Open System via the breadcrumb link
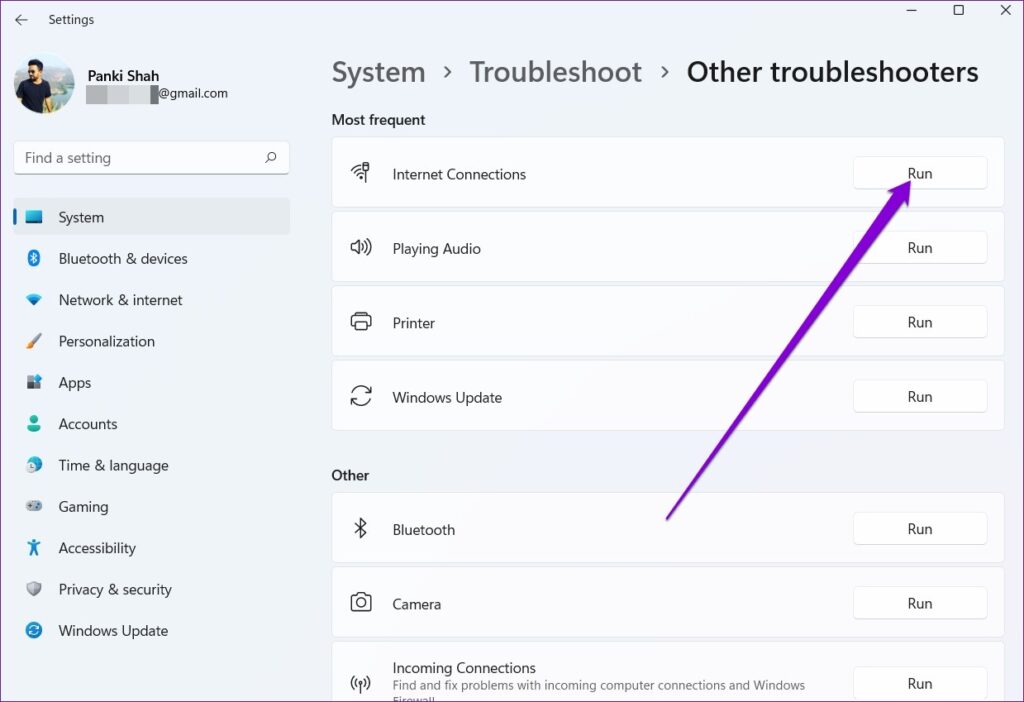 click(378, 72)
